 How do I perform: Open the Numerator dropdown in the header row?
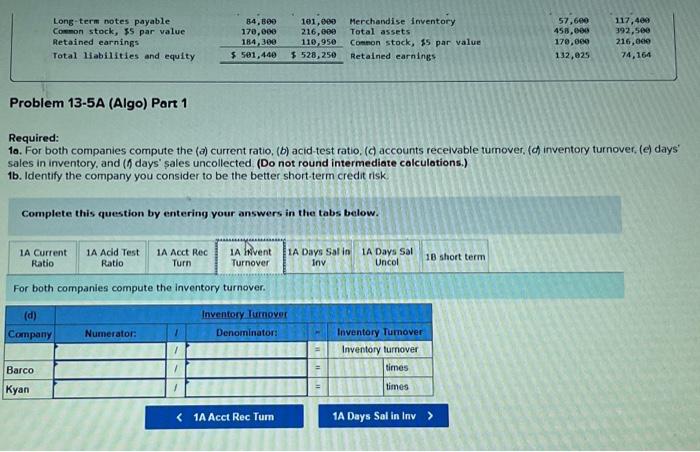[x=110, y=350]
